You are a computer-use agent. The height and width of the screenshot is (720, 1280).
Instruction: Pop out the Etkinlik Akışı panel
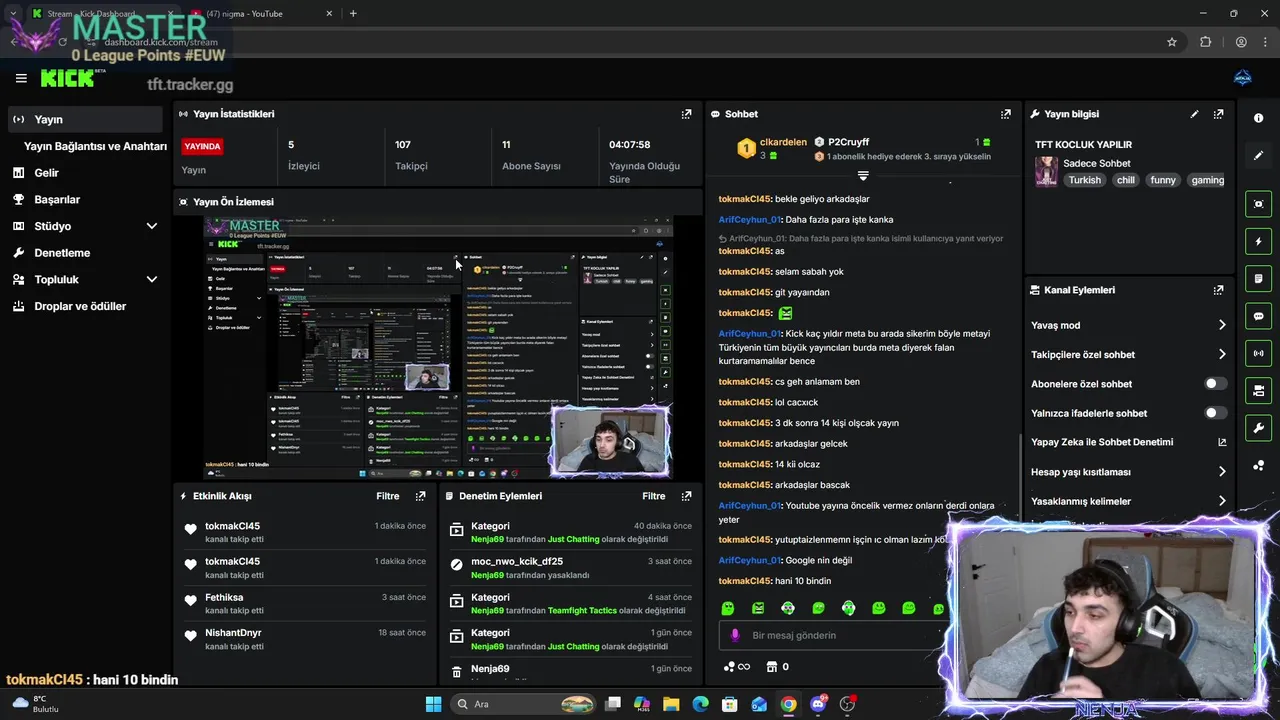(x=420, y=496)
